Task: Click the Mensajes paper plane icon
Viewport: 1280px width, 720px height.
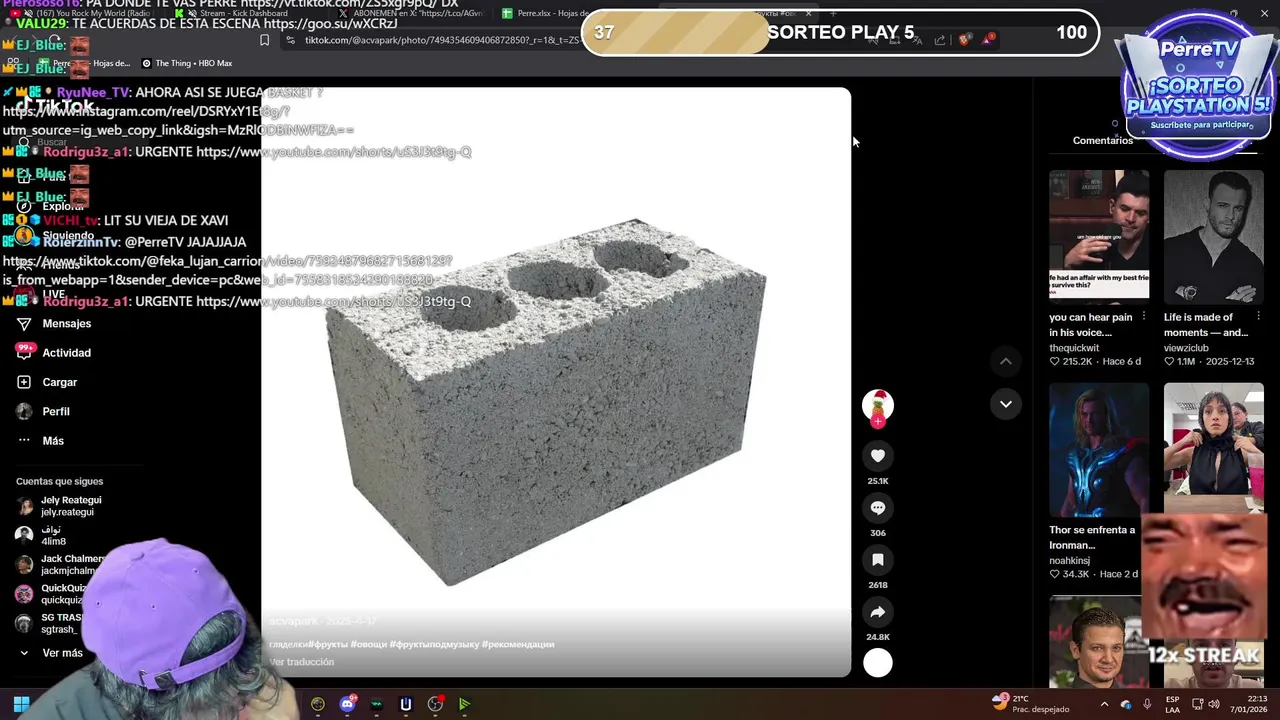Action: [x=24, y=324]
